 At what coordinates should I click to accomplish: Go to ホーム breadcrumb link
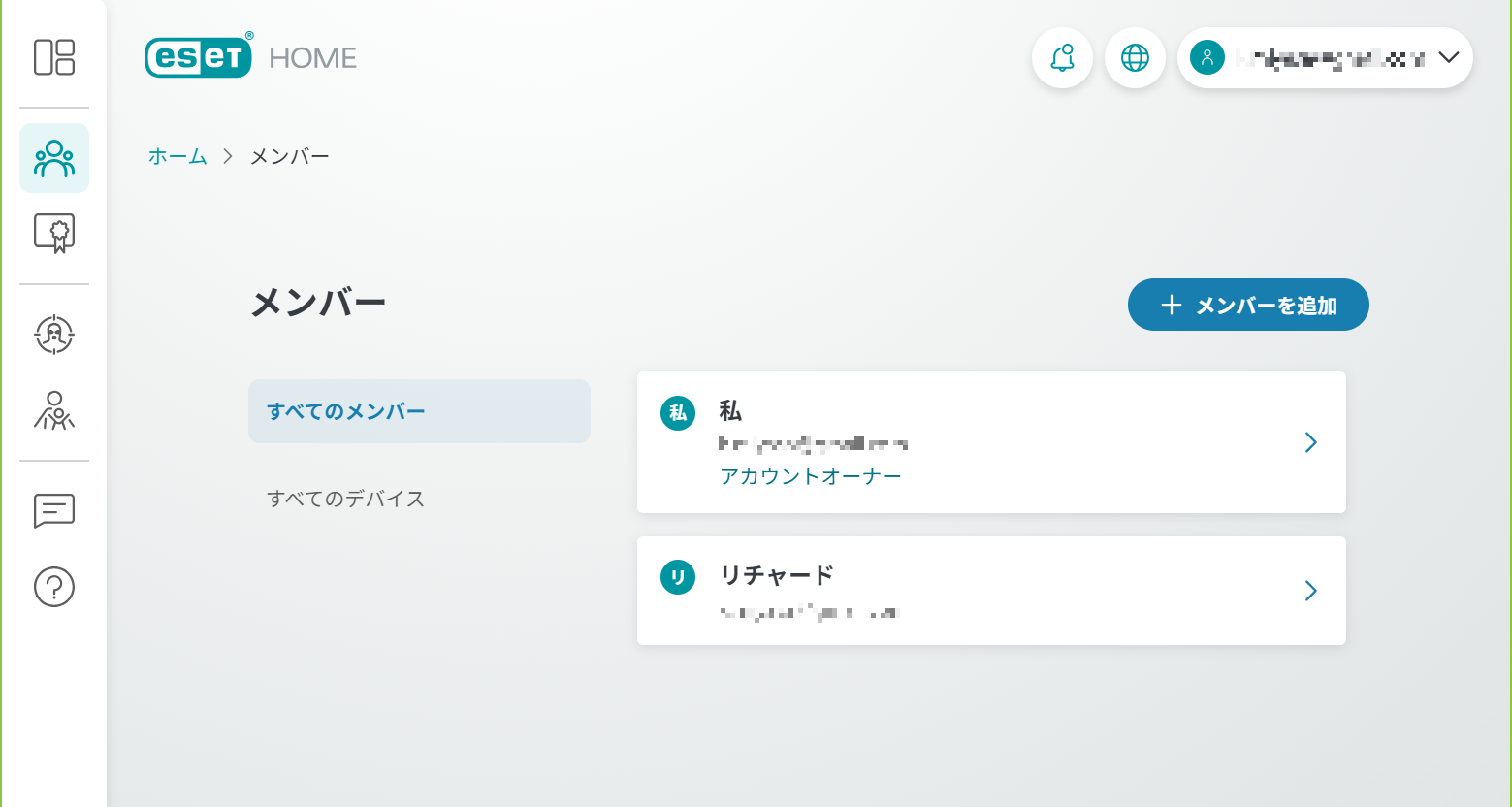pos(177,156)
